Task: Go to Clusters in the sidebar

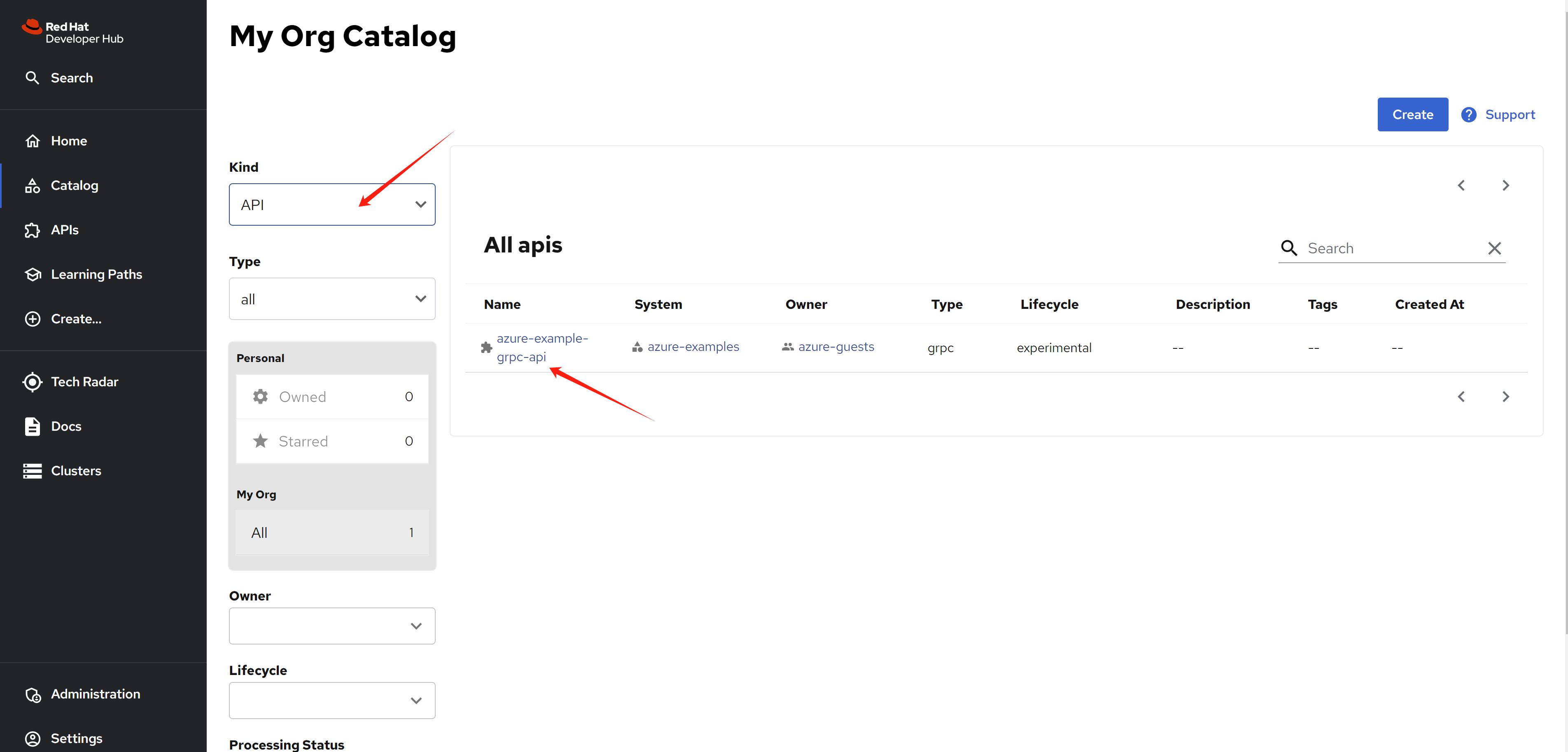Action: click(x=75, y=471)
